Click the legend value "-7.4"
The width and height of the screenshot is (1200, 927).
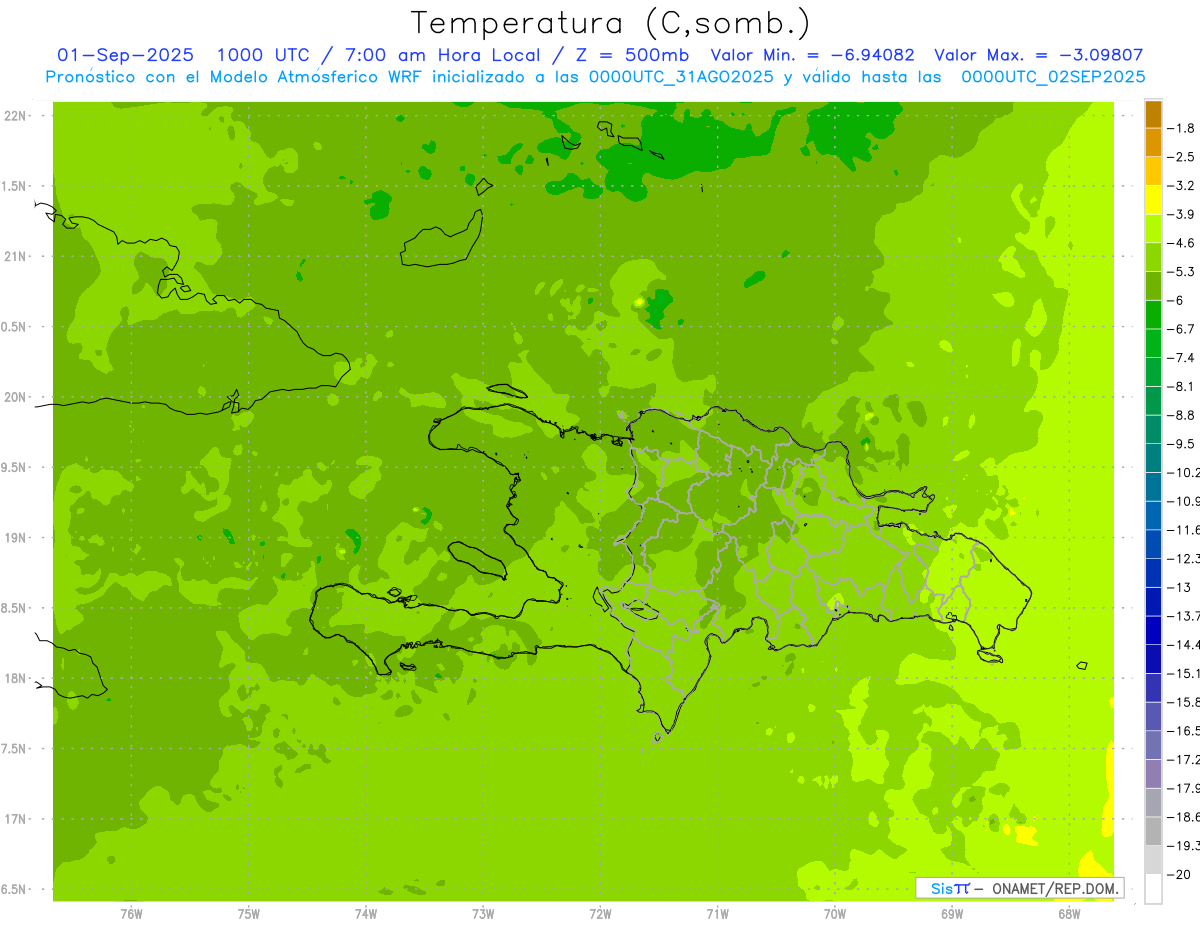(x=1183, y=357)
